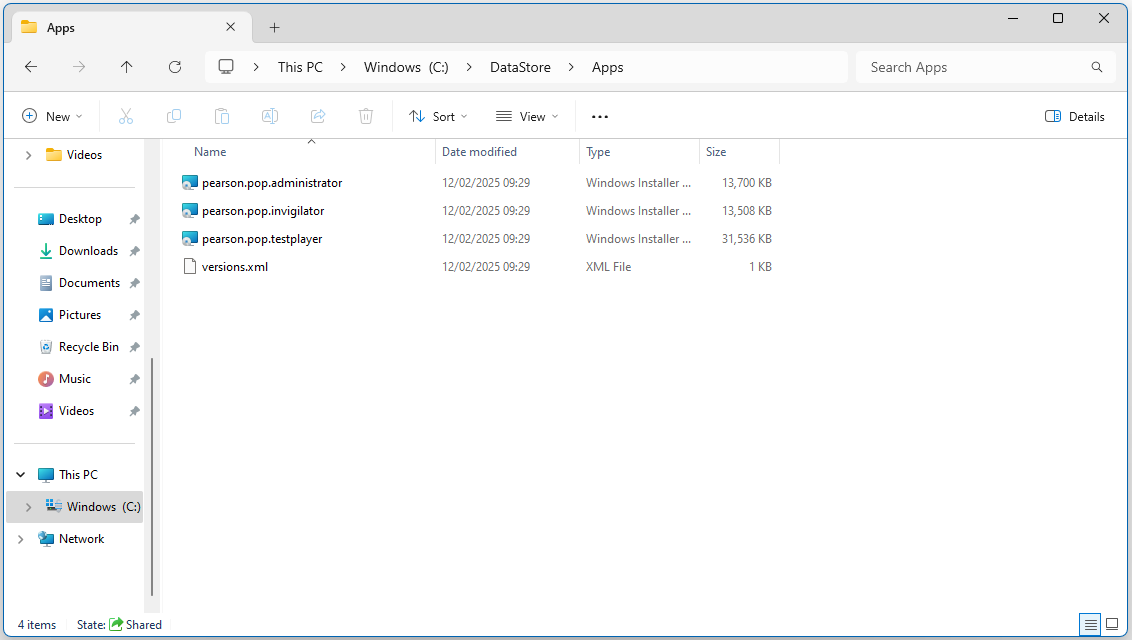Image resolution: width=1132 pixels, height=640 pixels.
Task: Open the View dropdown
Action: pyautogui.click(x=527, y=116)
